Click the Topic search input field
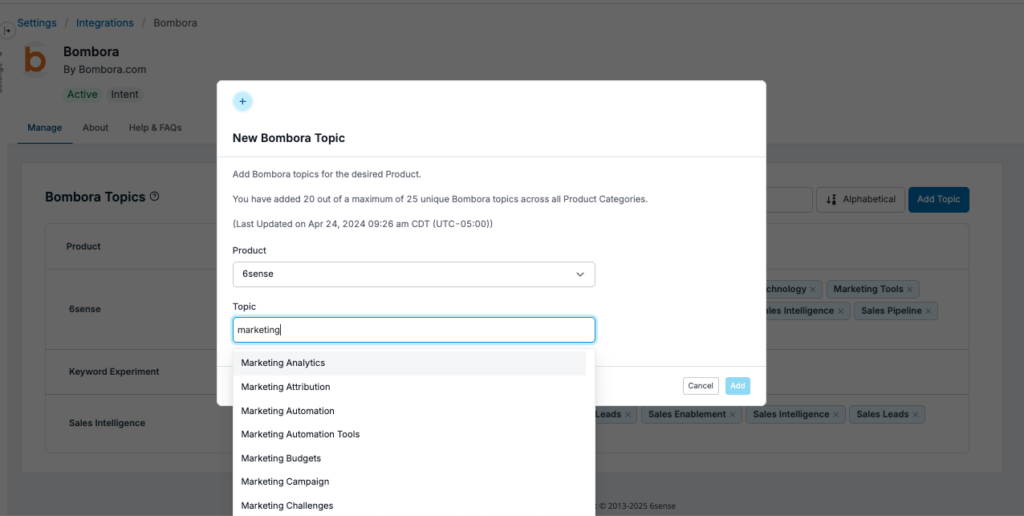 click(x=413, y=330)
